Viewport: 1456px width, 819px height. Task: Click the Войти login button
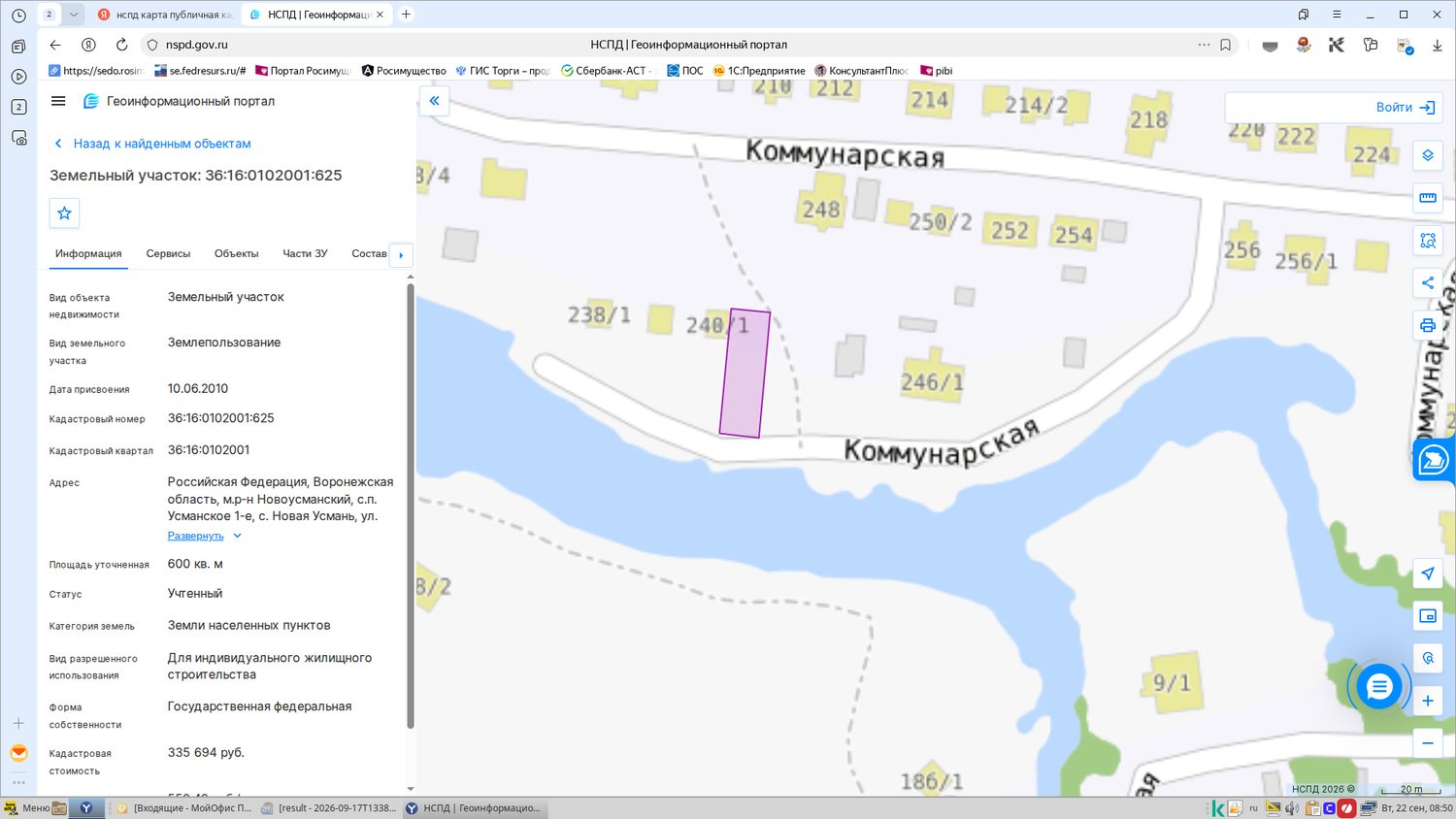(x=1406, y=108)
